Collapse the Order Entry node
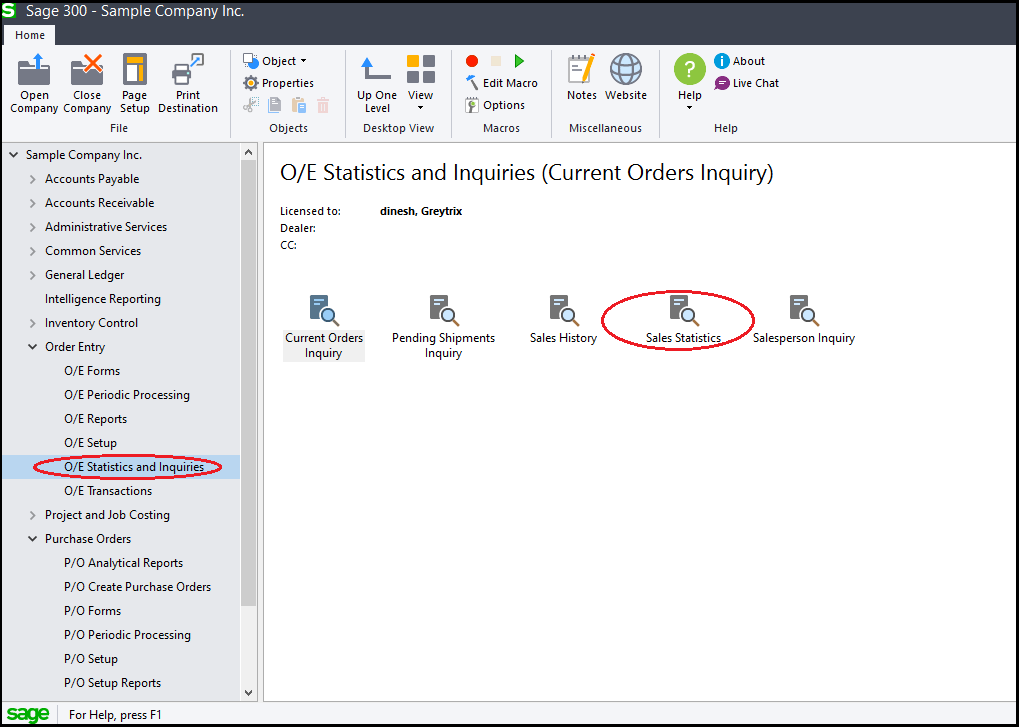 click(32, 348)
